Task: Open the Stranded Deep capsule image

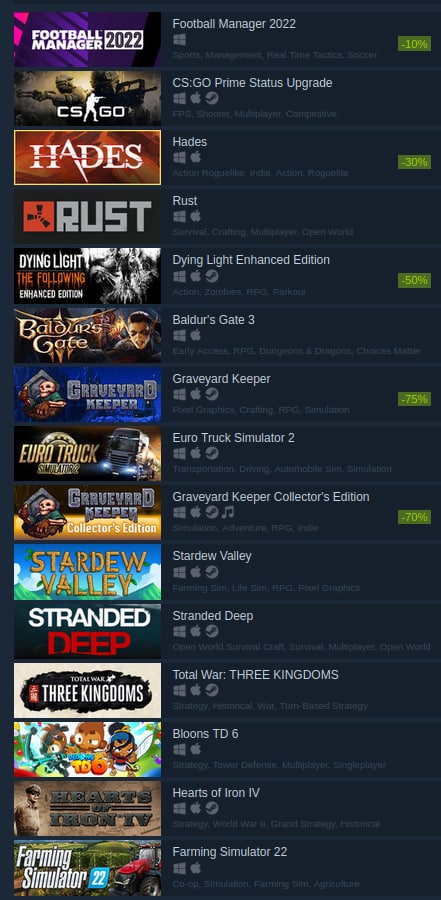Action: click(x=87, y=631)
